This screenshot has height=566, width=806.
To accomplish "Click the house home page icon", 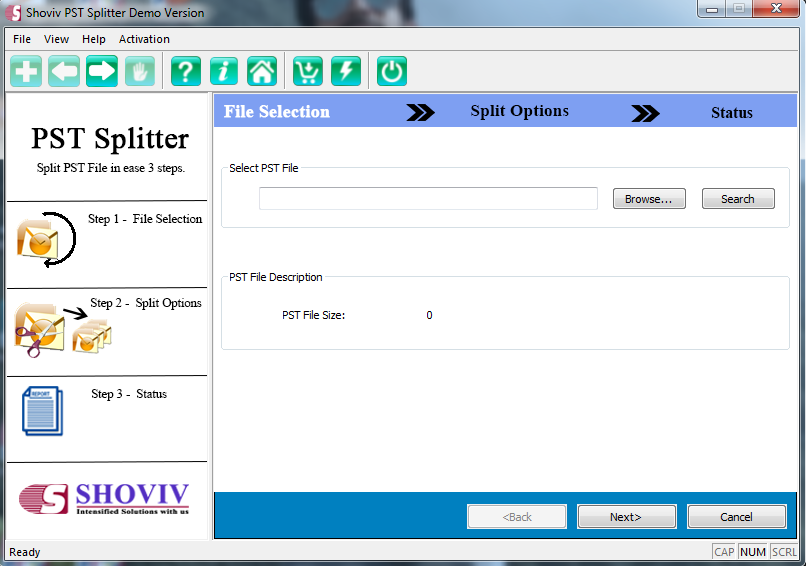I will click(x=262, y=72).
